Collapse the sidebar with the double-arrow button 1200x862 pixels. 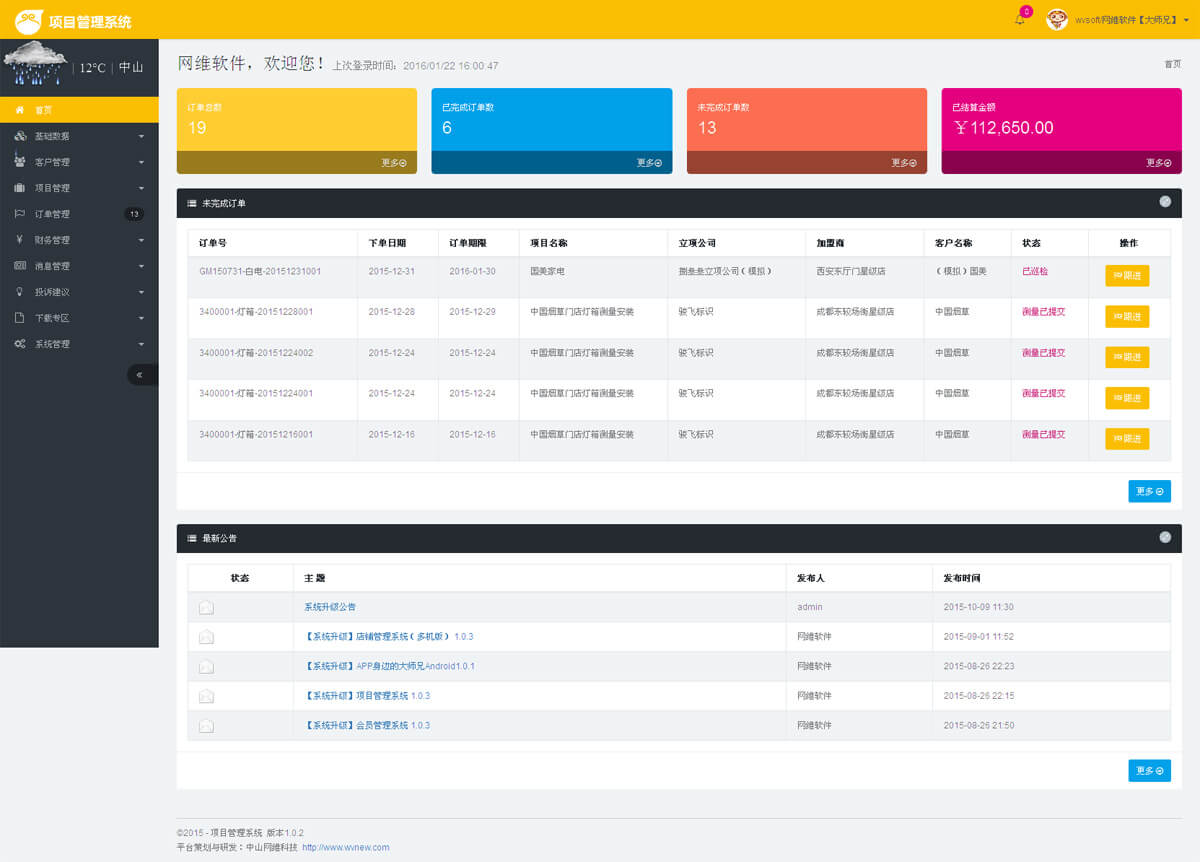(x=140, y=375)
